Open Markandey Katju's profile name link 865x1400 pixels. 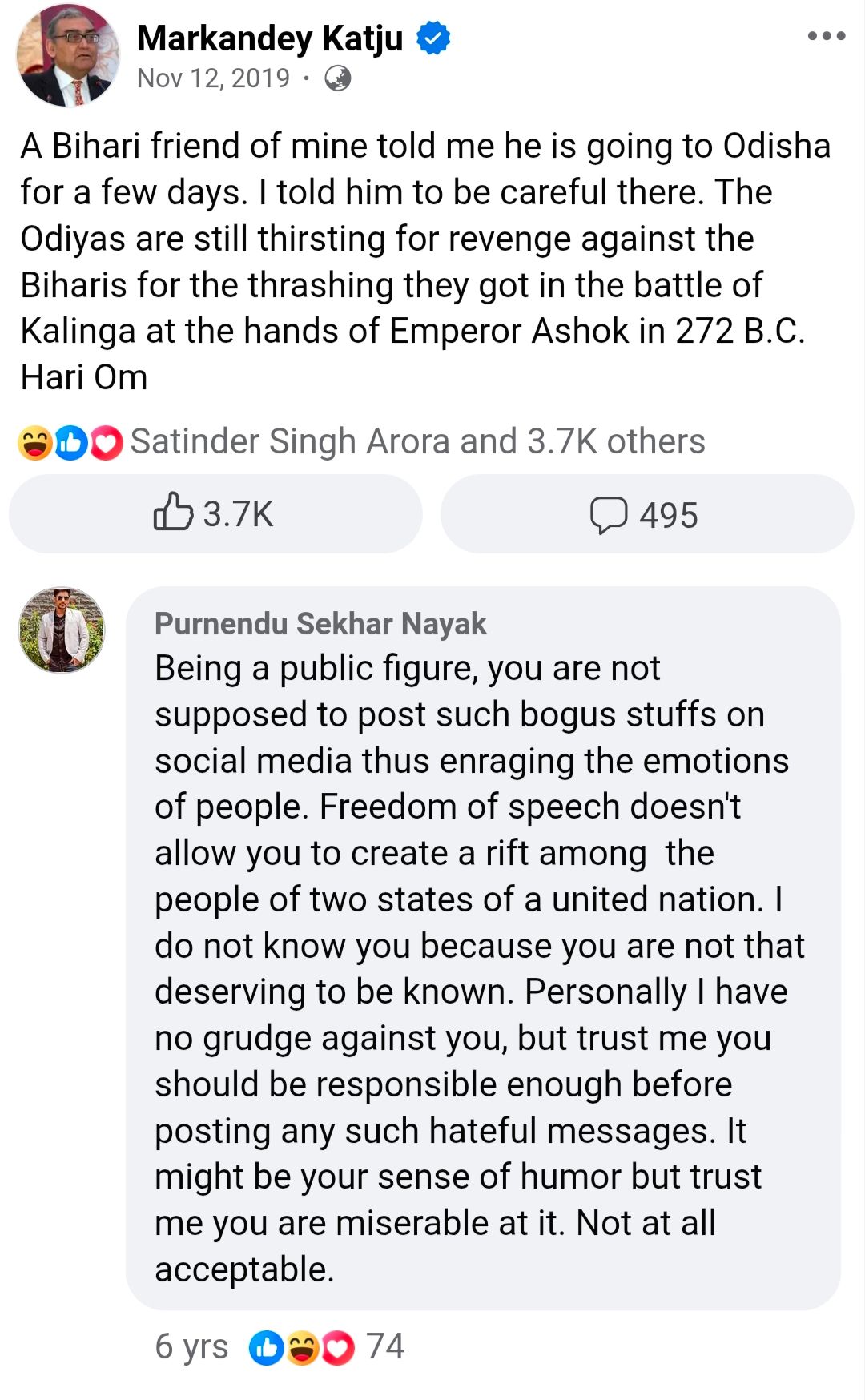click(270, 38)
